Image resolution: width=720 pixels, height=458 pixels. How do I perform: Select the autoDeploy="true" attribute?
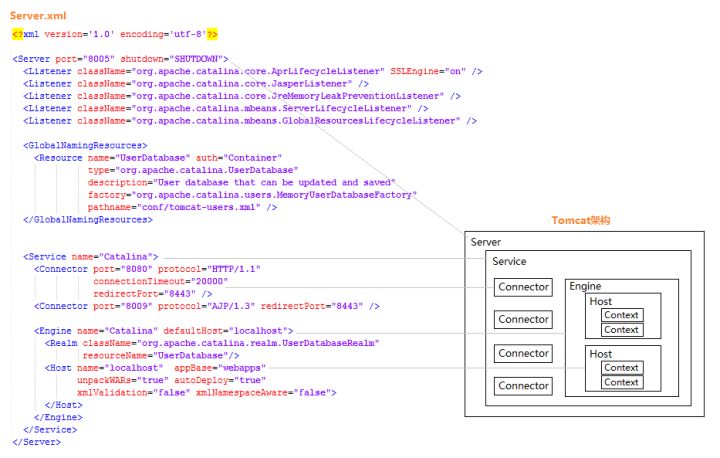point(220,381)
